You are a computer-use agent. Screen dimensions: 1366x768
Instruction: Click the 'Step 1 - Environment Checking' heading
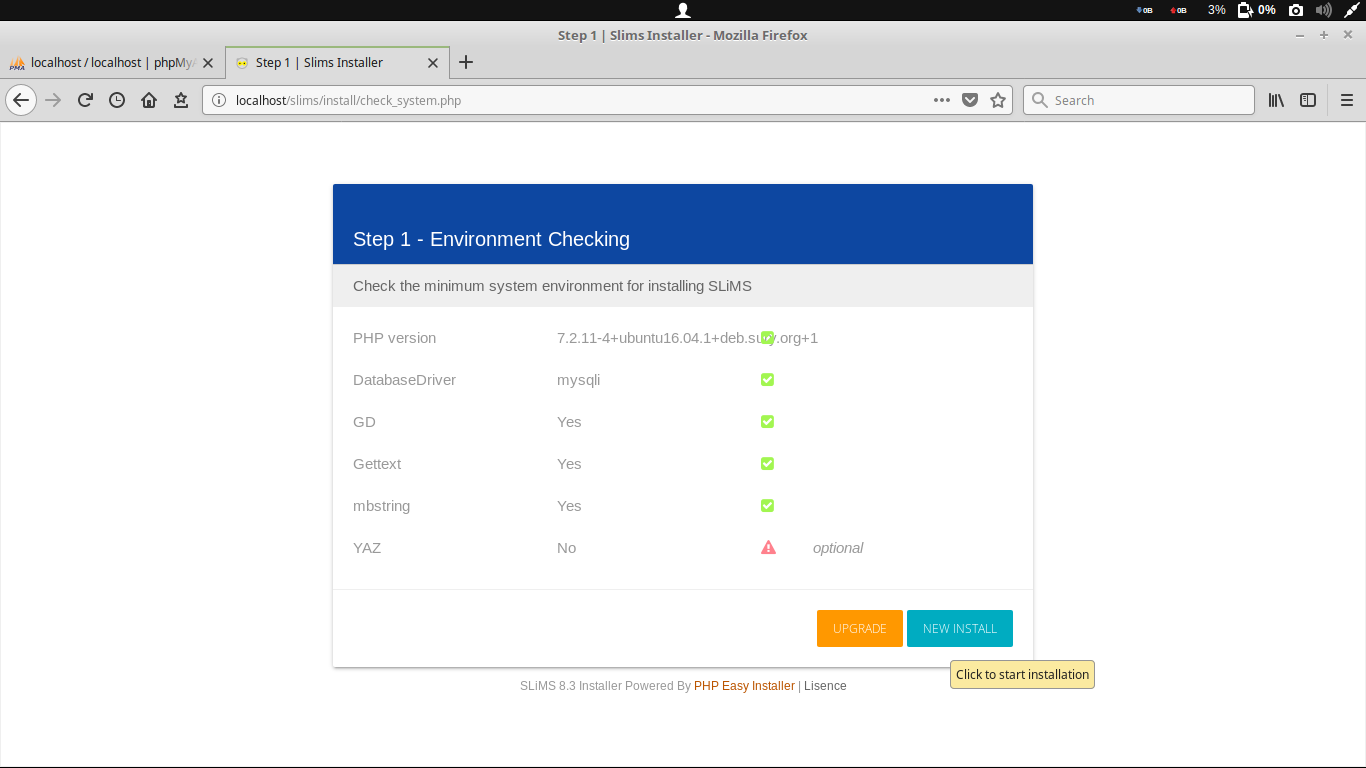click(491, 239)
